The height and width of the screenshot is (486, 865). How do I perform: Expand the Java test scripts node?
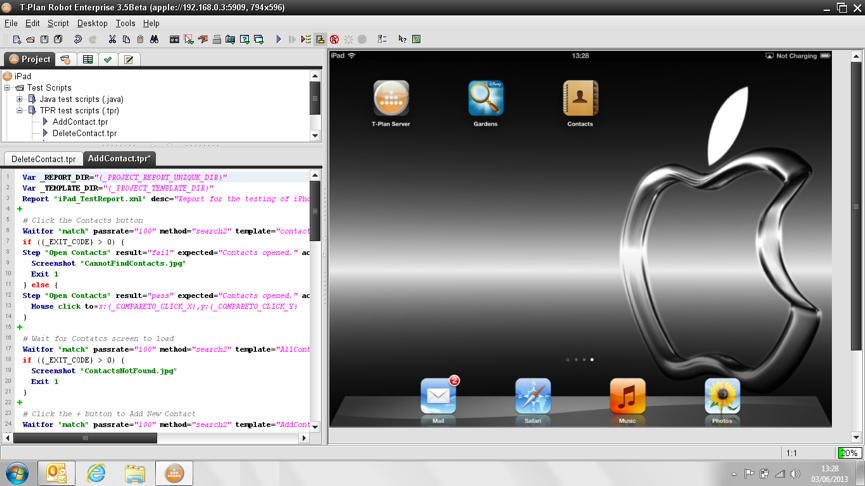coord(19,99)
